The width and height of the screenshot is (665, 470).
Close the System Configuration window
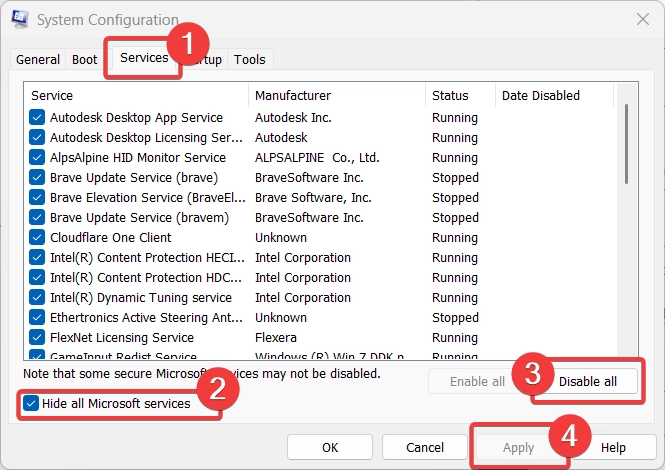(643, 19)
